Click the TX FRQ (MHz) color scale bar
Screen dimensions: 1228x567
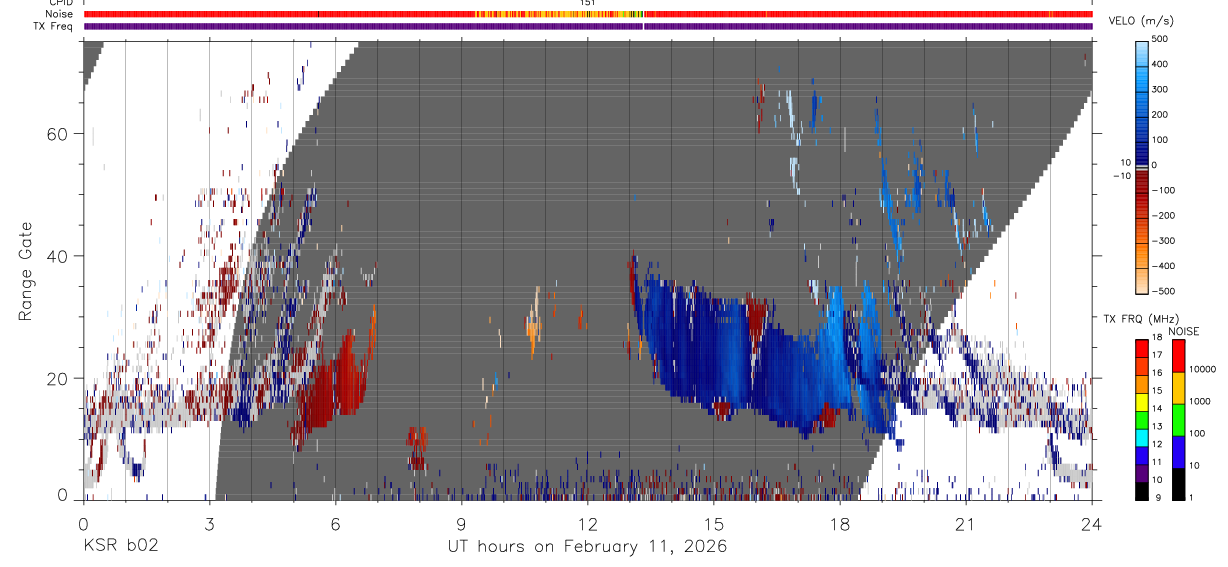pyautogui.click(x=1142, y=419)
